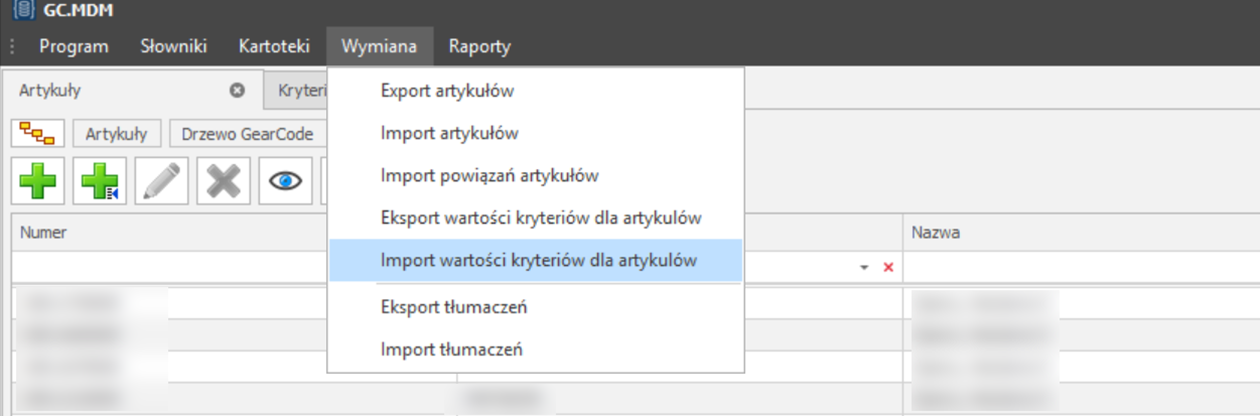Click the Drzewo GearCode button
Image resolution: width=1260 pixels, height=416 pixels.
tap(247, 133)
